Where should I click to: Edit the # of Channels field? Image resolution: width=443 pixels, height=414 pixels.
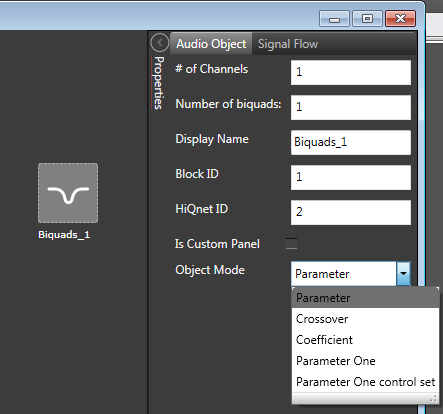coord(351,72)
